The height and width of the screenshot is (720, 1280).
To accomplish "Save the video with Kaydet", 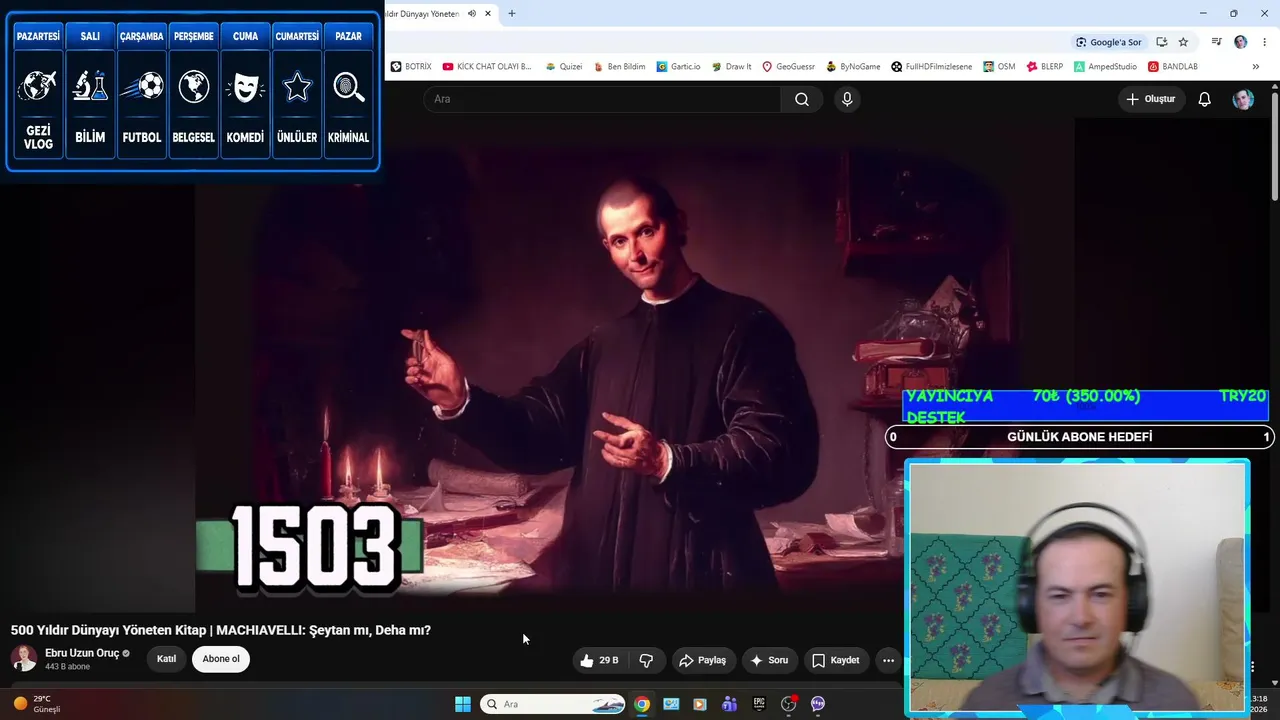I will pos(836,660).
